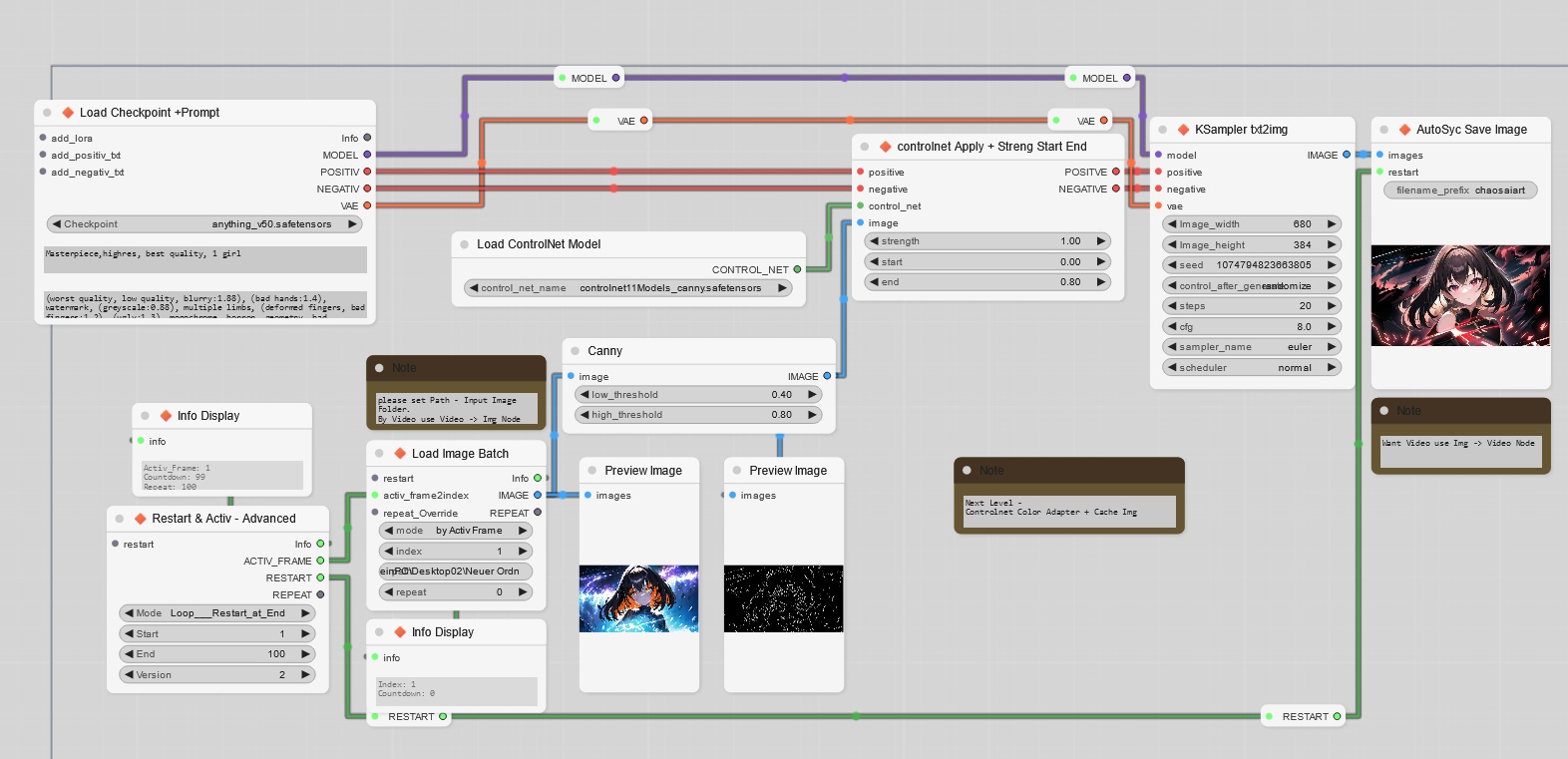The width and height of the screenshot is (1568, 759).
Task: Click the images input port on AutoSyc Save Image
Action: pyautogui.click(x=1380, y=155)
